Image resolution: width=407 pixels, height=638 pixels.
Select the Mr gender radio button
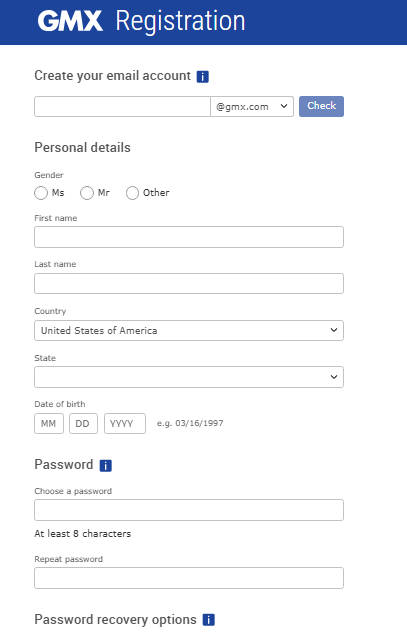tap(87, 193)
